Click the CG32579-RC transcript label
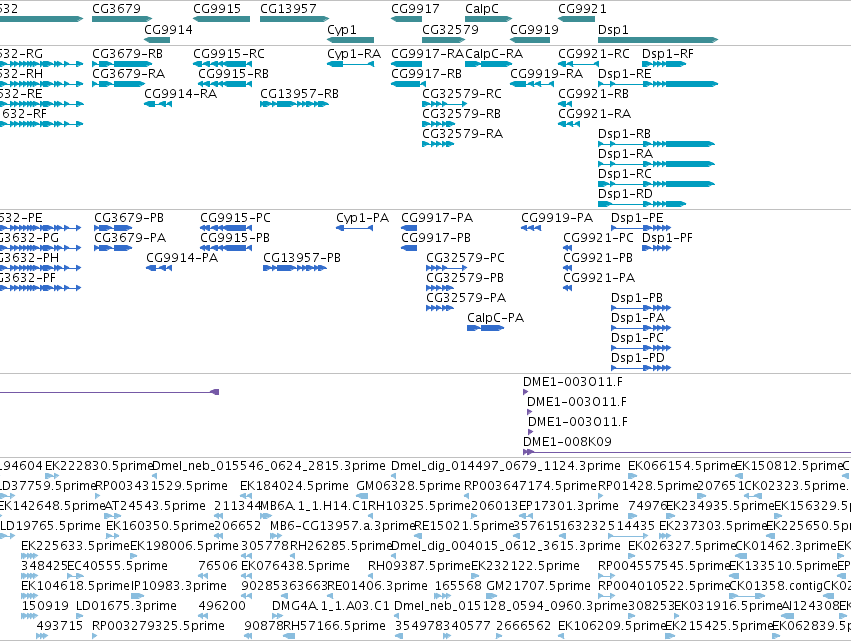851x641 pixels. click(x=462, y=94)
